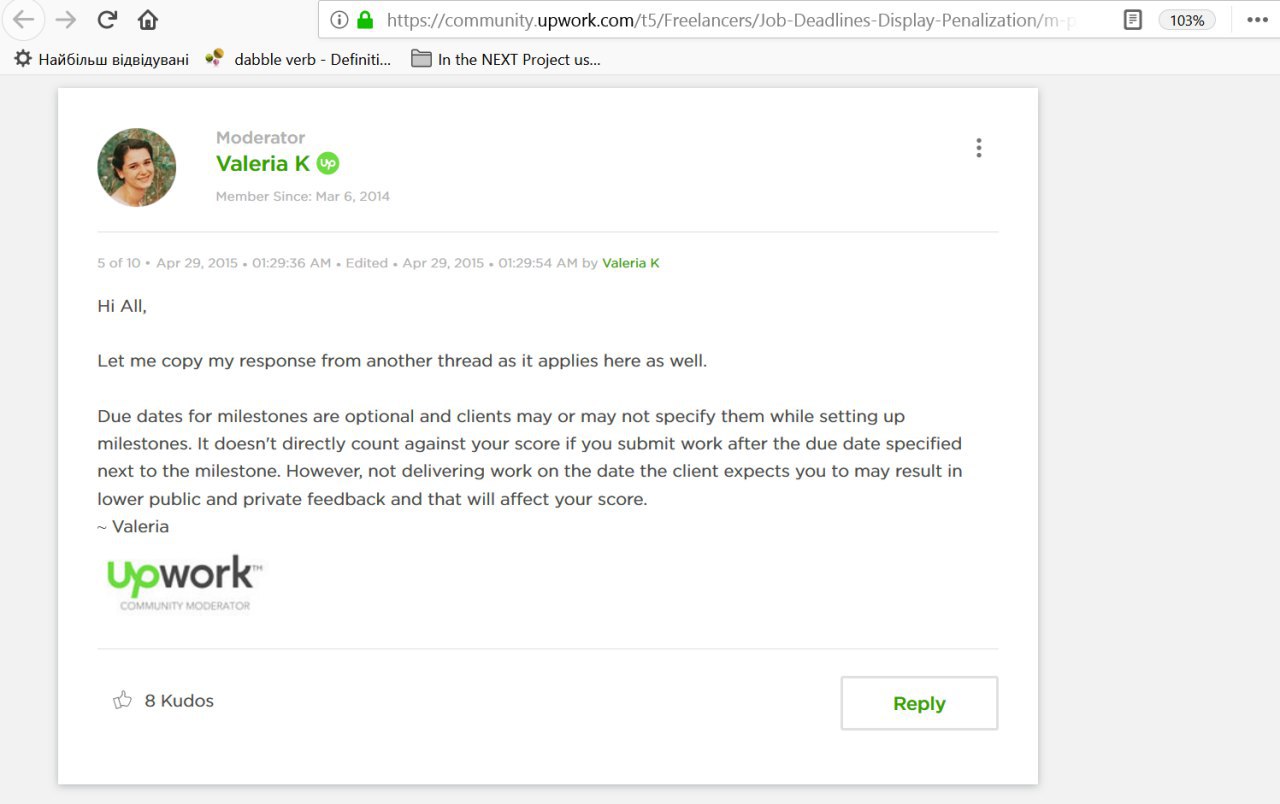Click the Valeria K link in edited line
Viewport: 1280px width, 804px height.
[630, 263]
